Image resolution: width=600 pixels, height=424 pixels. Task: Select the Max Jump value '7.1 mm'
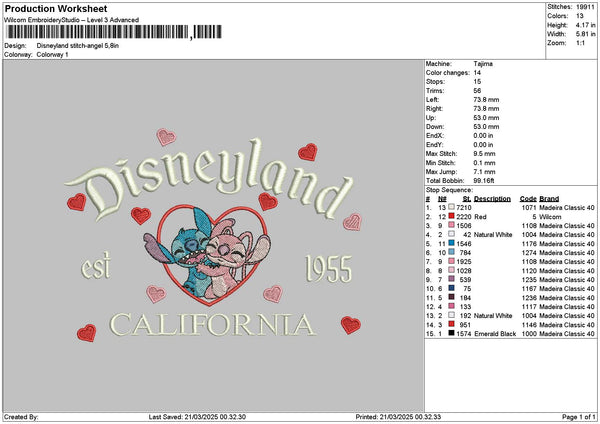point(484,172)
